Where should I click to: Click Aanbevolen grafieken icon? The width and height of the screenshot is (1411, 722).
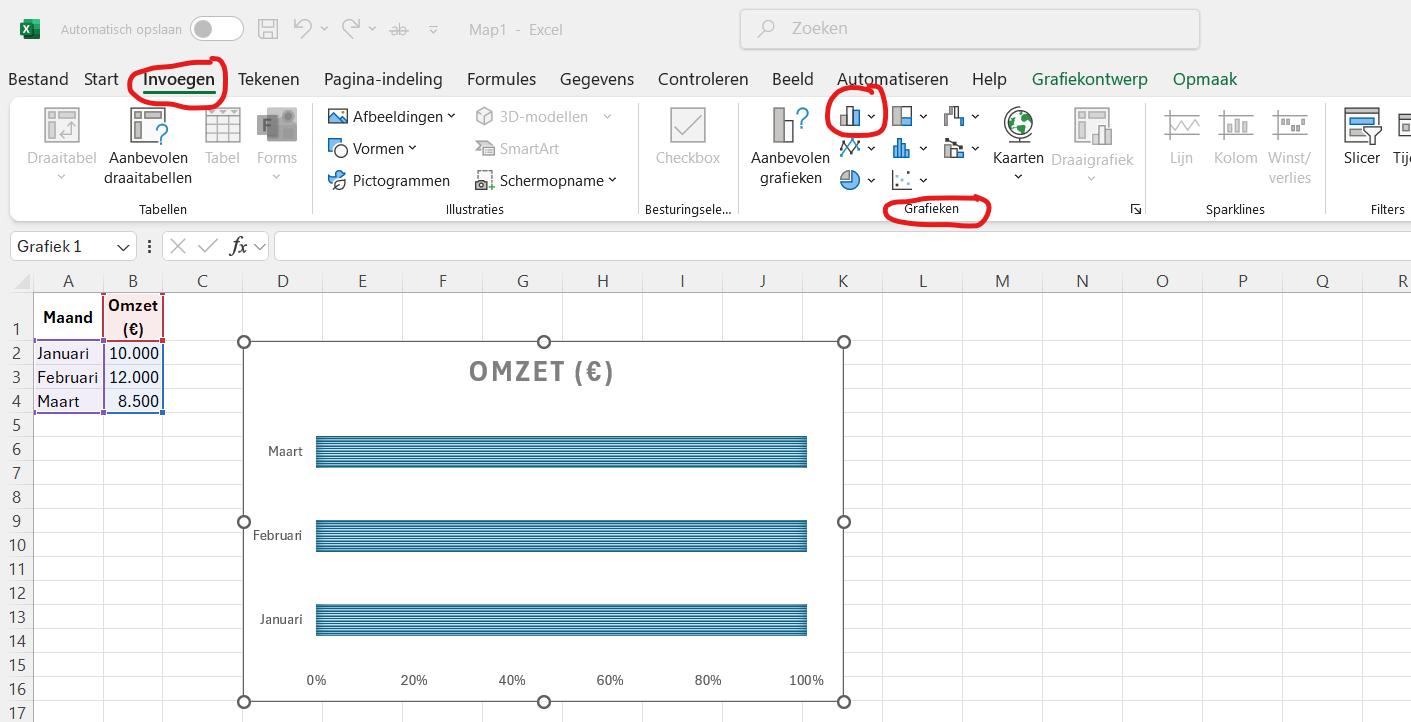pos(790,125)
